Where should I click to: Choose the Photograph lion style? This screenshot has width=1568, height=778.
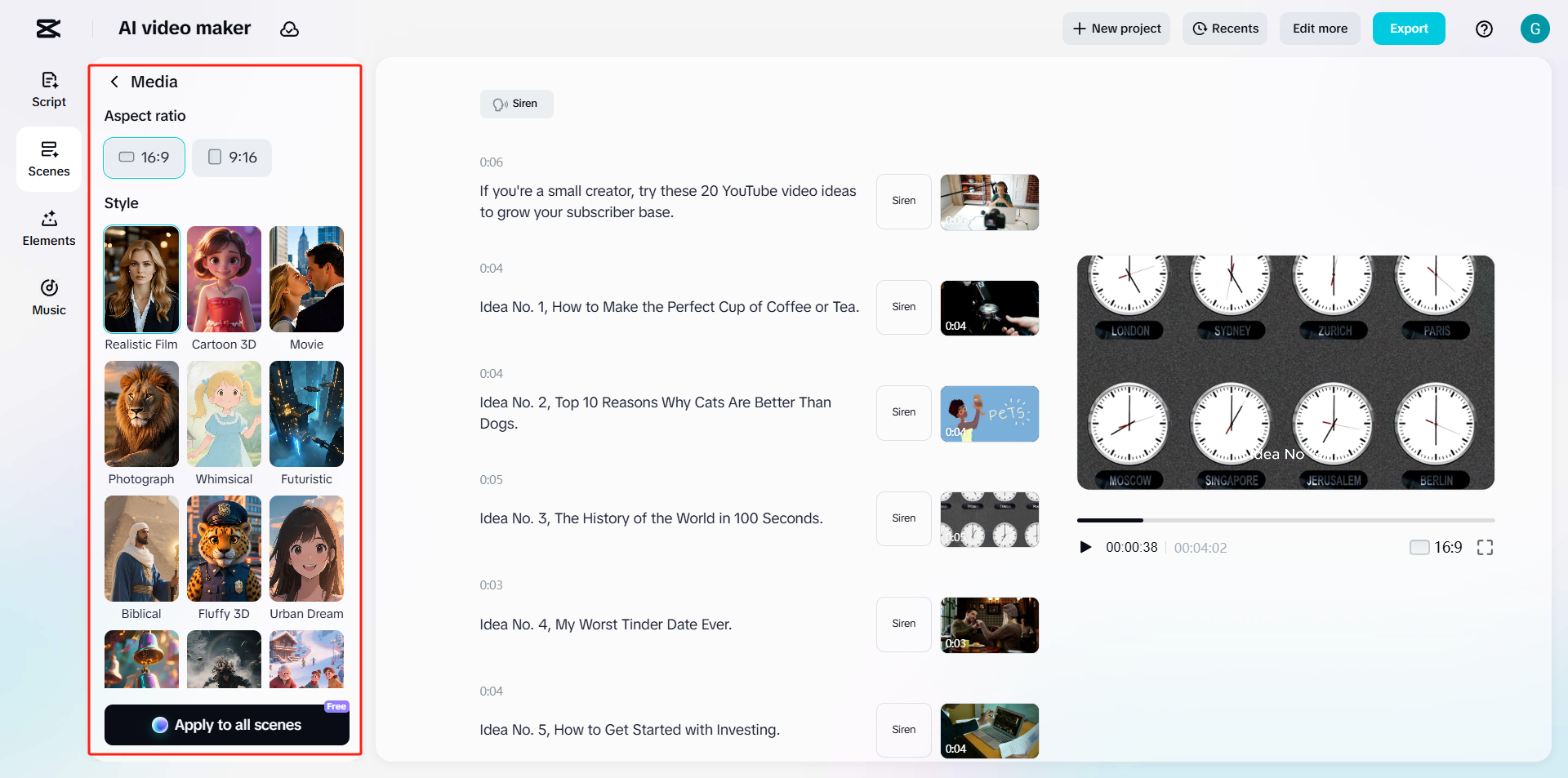(141, 414)
